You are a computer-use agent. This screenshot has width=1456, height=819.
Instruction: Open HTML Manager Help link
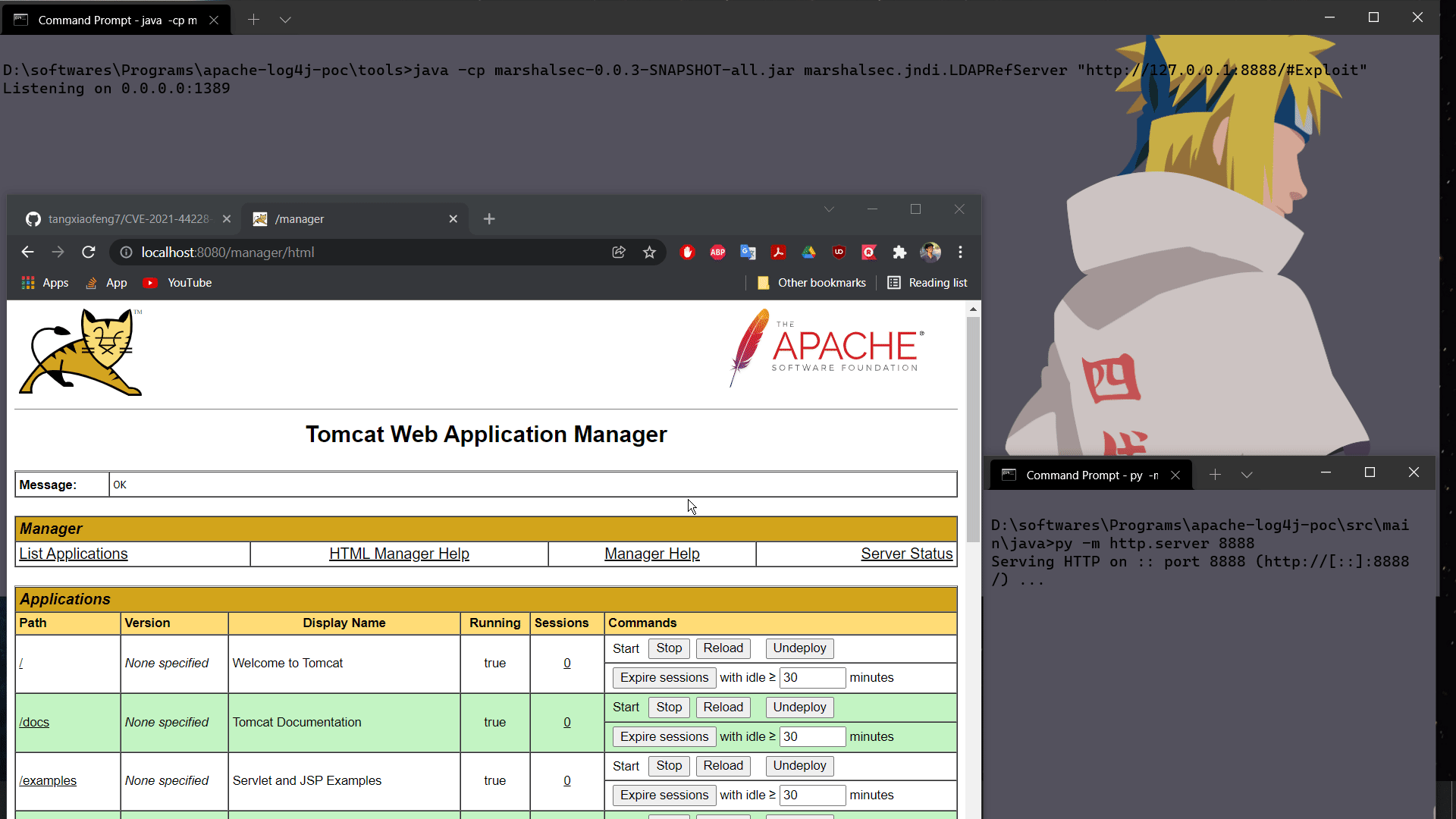[x=399, y=554]
